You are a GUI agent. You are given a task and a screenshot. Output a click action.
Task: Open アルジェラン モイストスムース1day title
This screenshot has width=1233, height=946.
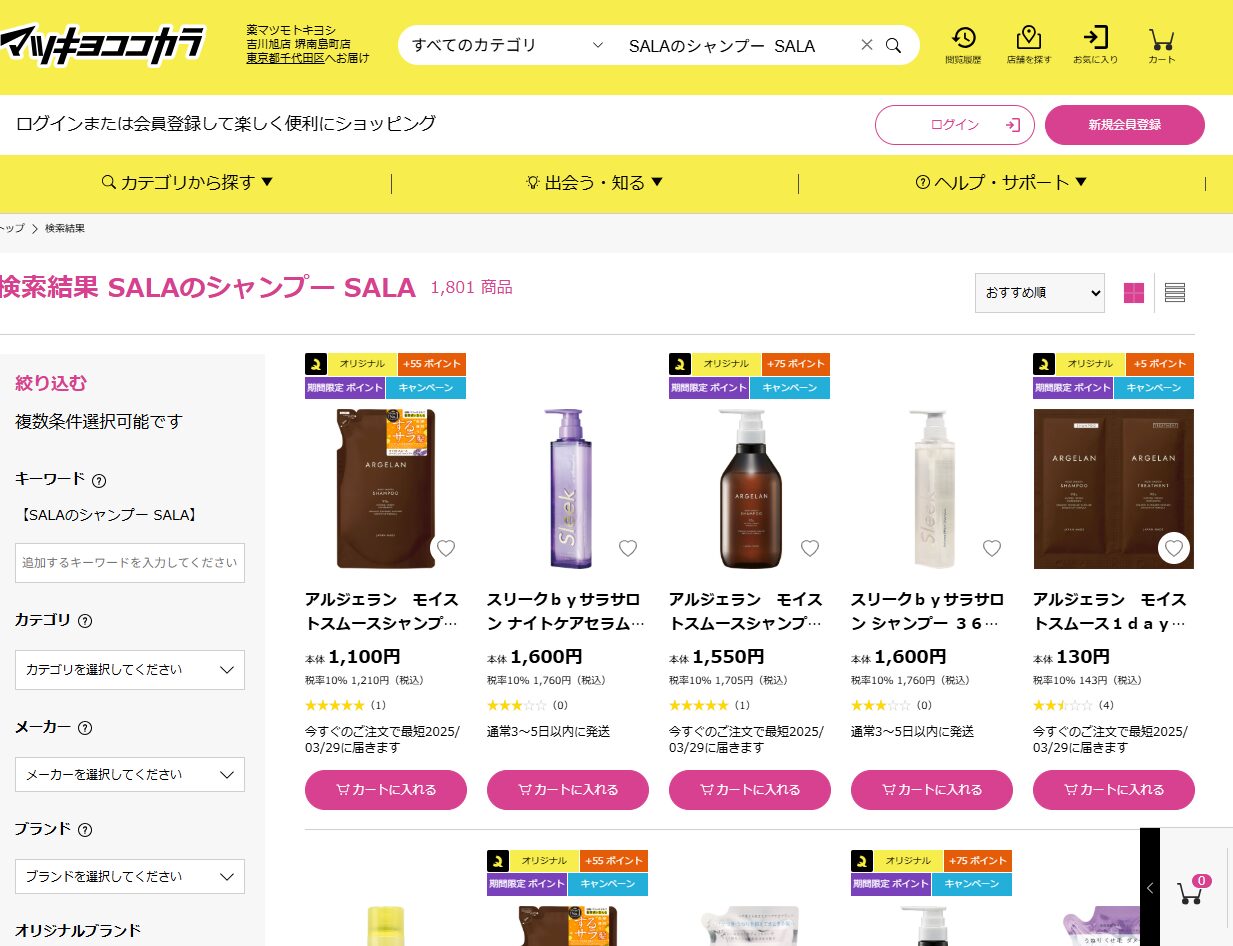1112,611
